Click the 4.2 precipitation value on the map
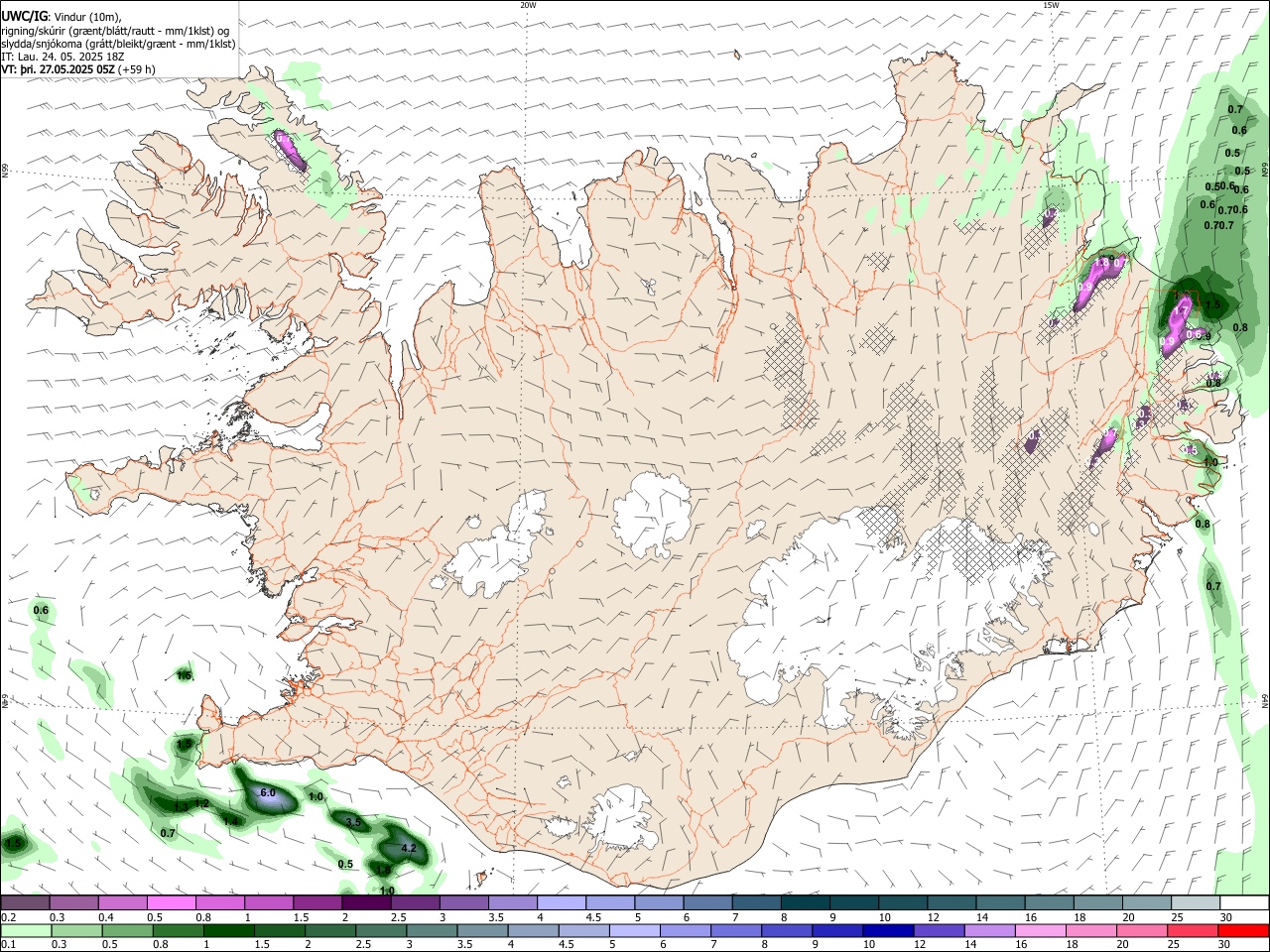This screenshot has height=952, width=1270. tap(408, 849)
